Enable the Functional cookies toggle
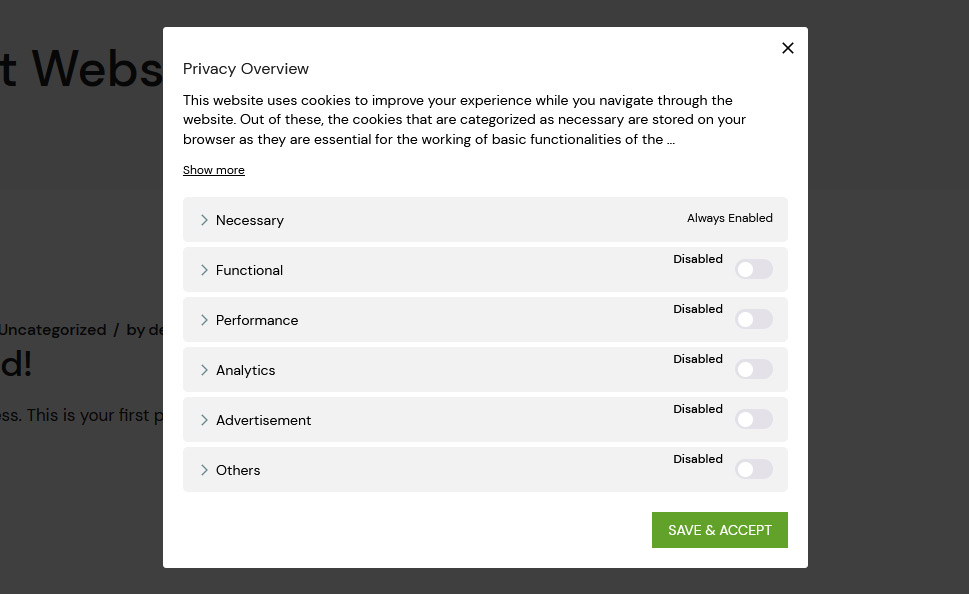The height and width of the screenshot is (594, 969). pyautogui.click(x=754, y=269)
